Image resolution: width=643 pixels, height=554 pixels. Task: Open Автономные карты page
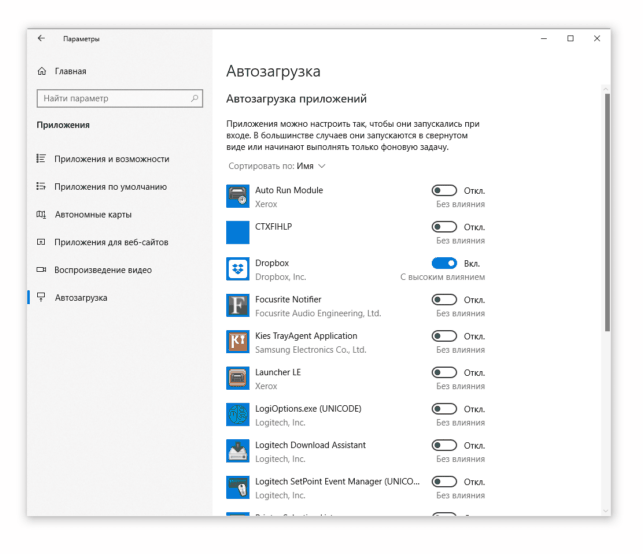pyautogui.click(x=93, y=214)
